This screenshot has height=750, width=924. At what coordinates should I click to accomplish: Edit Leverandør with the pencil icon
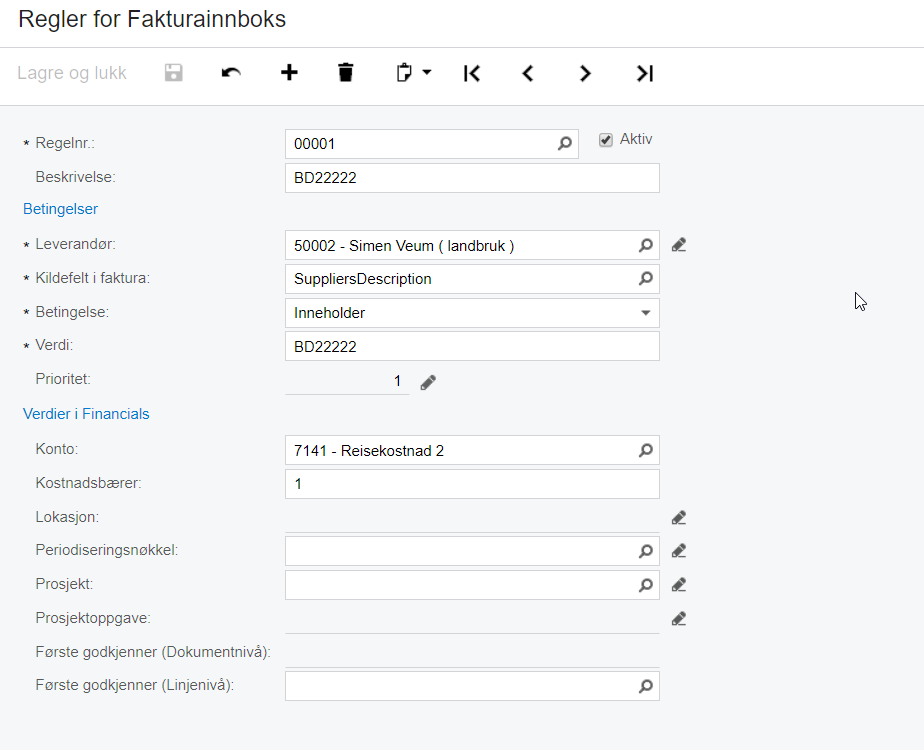point(679,245)
